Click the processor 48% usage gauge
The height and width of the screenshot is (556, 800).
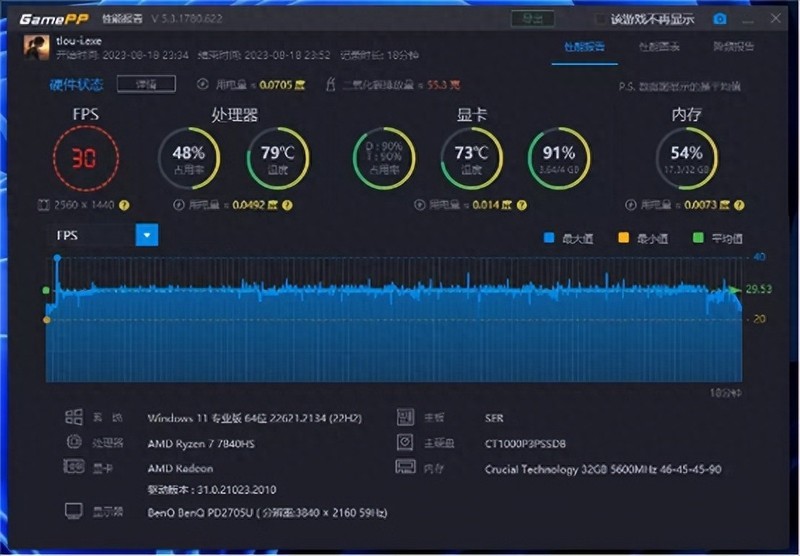tap(189, 158)
